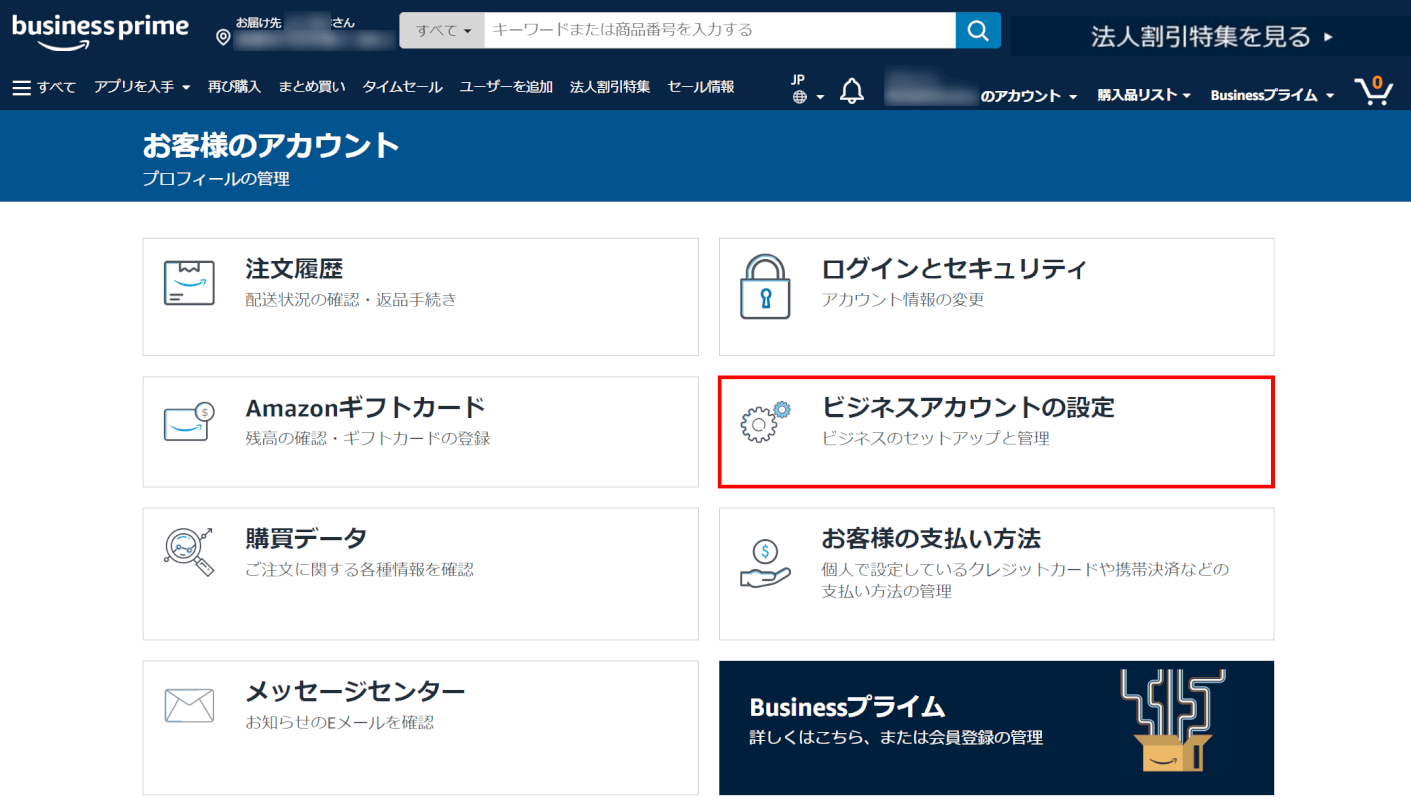This screenshot has width=1411, height=800.
Task: Click the メッセージセンター envelope icon
Action: (x=189, y=706)
